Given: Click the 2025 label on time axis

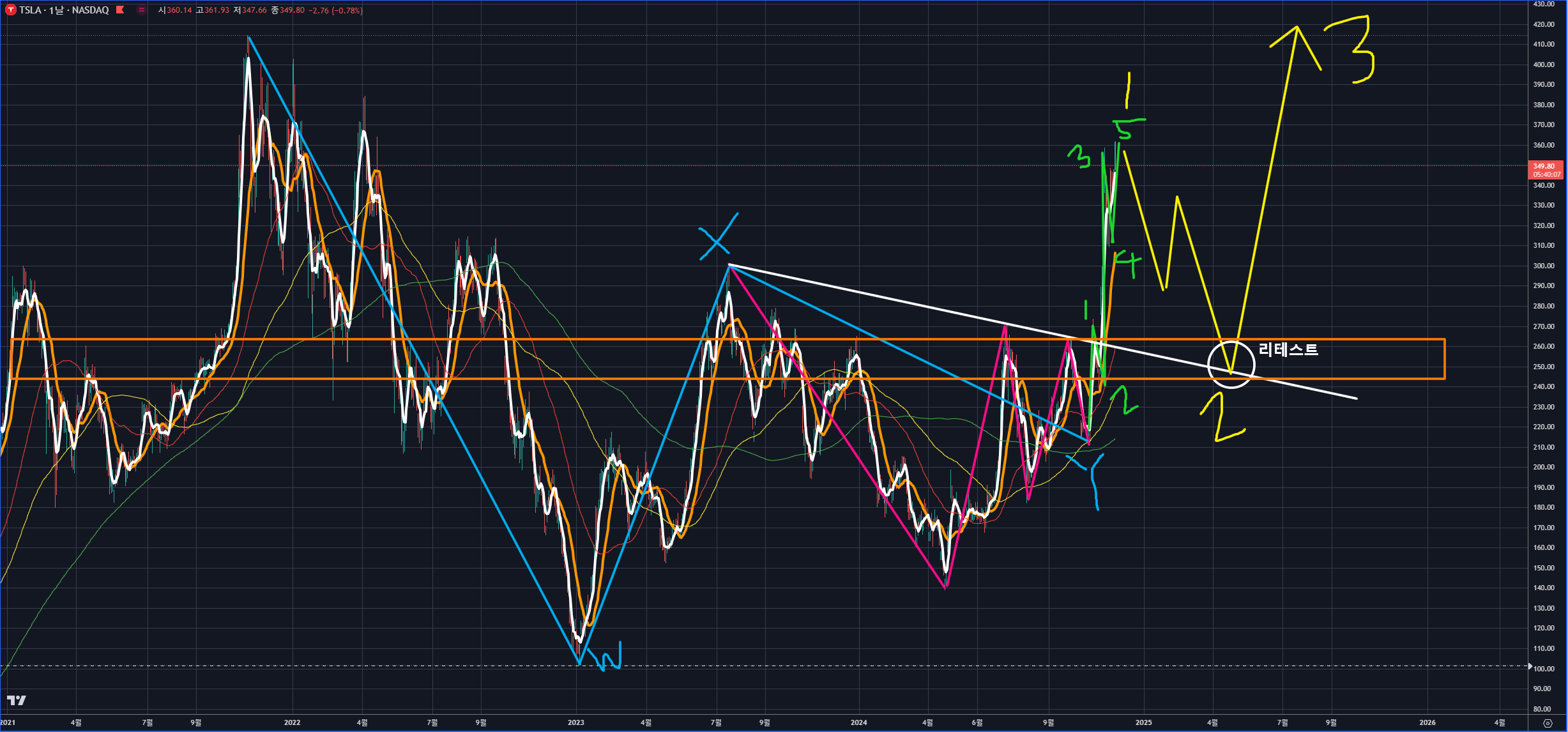Looking at the screenshot, I should [x=1143, y=722].
